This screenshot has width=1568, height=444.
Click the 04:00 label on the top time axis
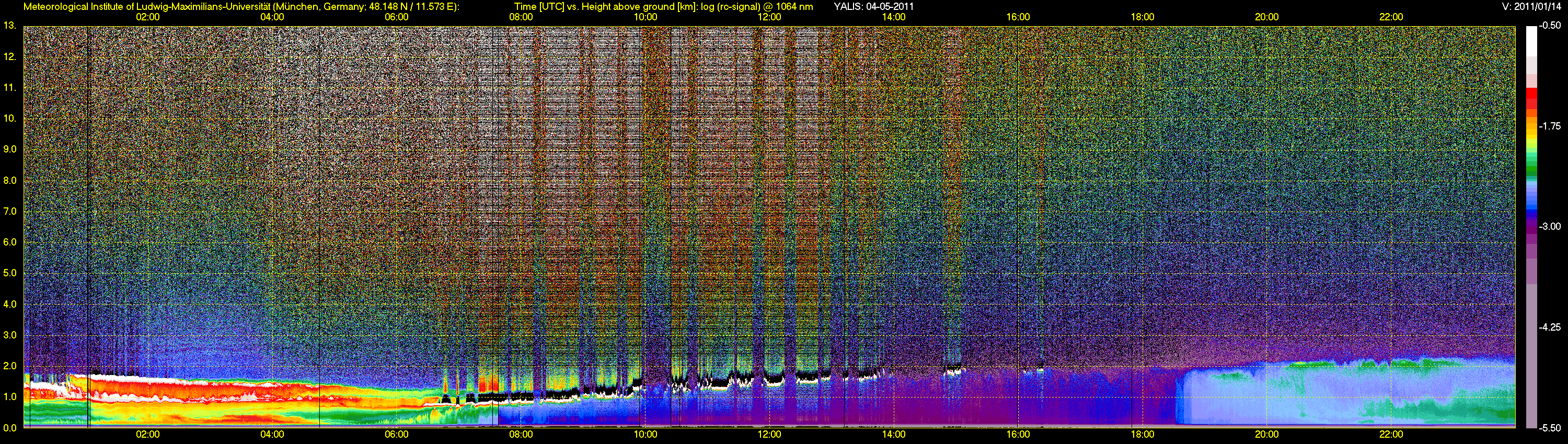click(x=272, y=17)
